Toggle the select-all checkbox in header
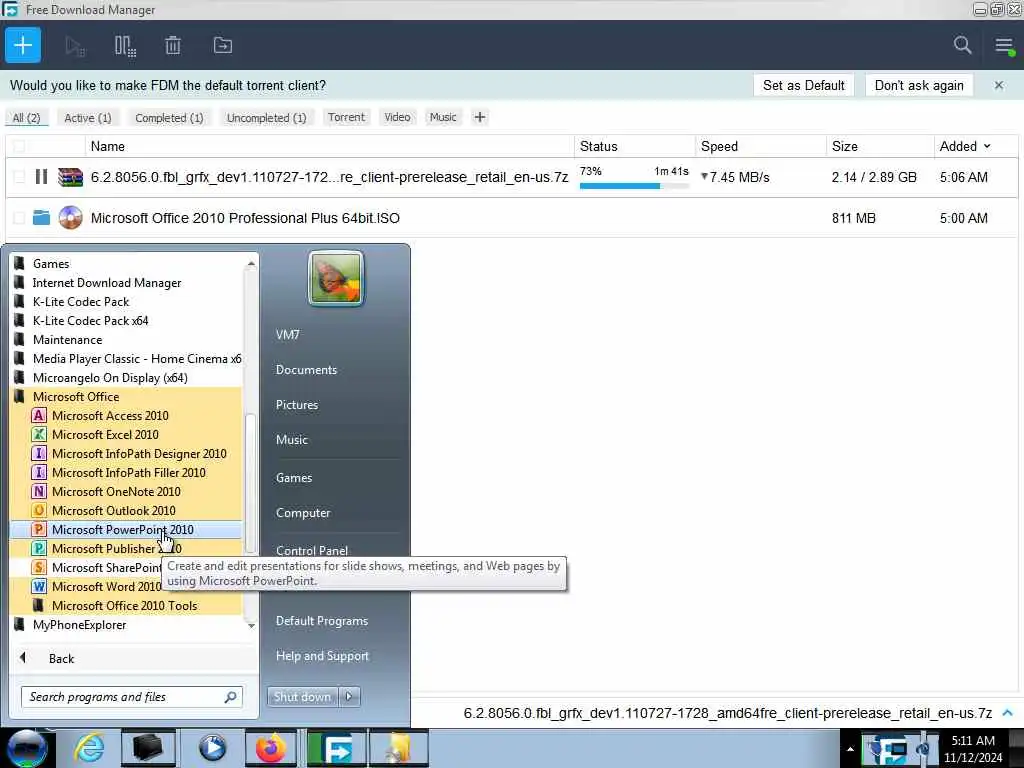This screenshot has width=1024, height=768. (x=19, y=146)
